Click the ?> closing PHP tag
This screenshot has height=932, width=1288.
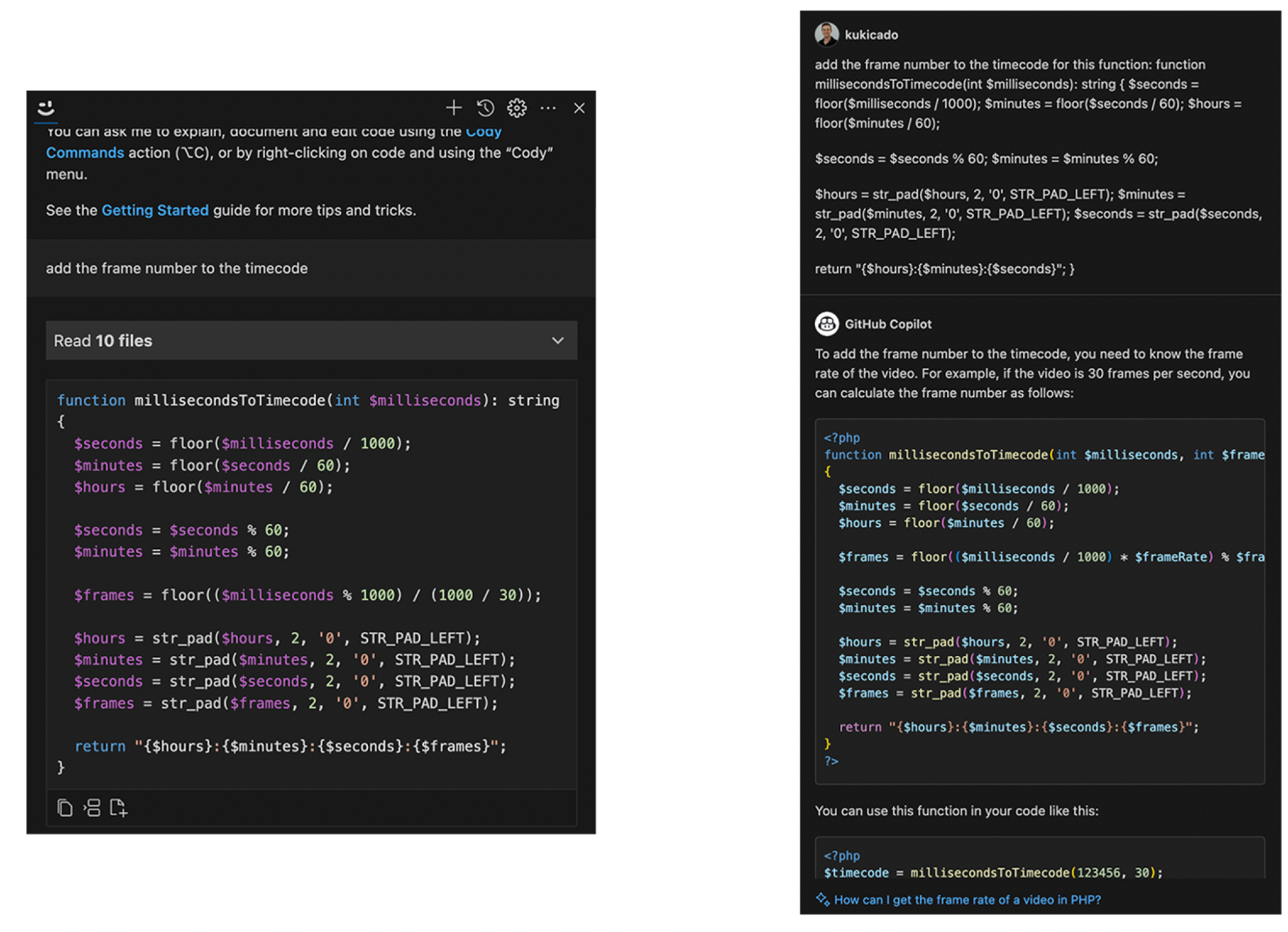(831, 761)
